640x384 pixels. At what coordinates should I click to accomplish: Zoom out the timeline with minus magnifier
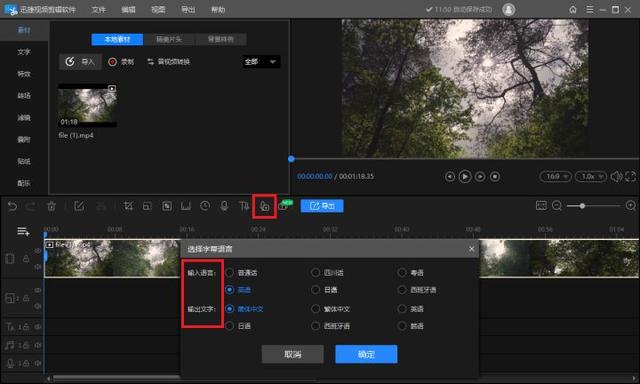click(x=557, y=206)
